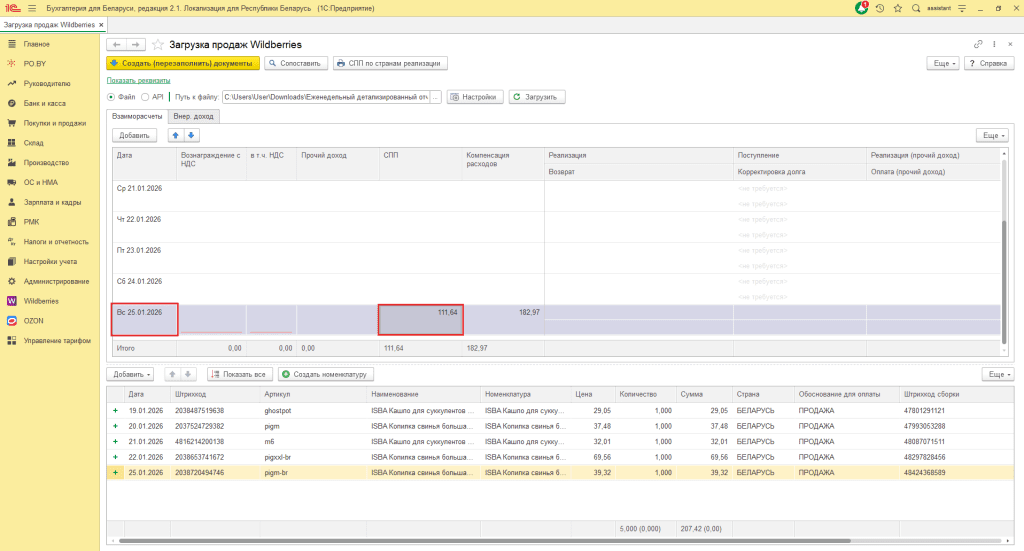1024x551 pixels.
Task: Open Склад section
Action: point(33,143)
